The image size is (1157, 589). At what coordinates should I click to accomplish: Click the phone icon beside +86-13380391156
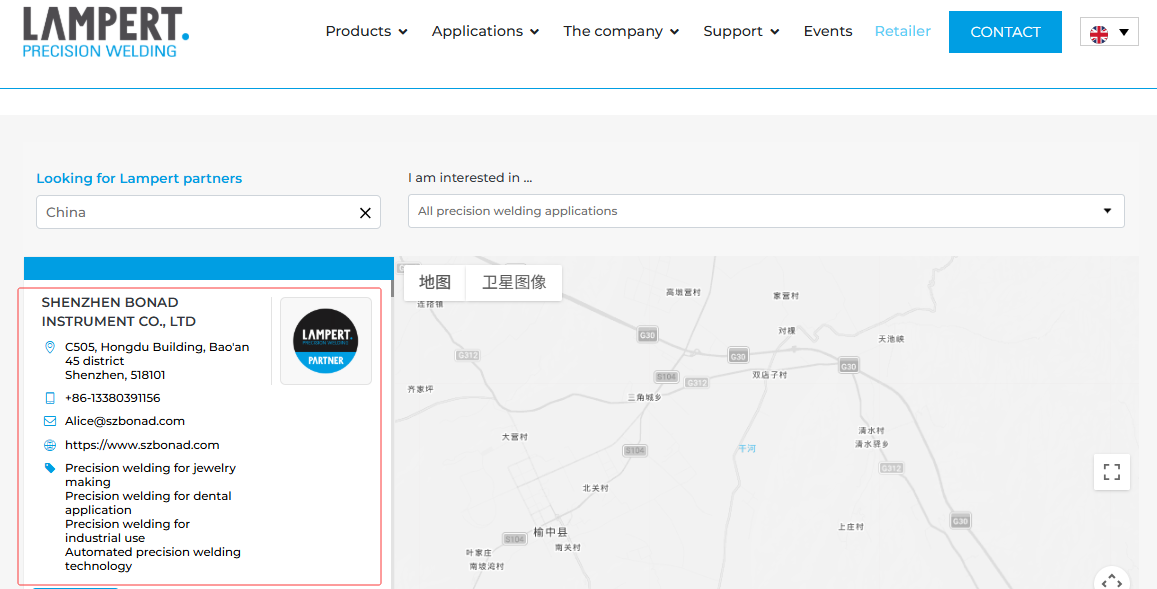50,398
